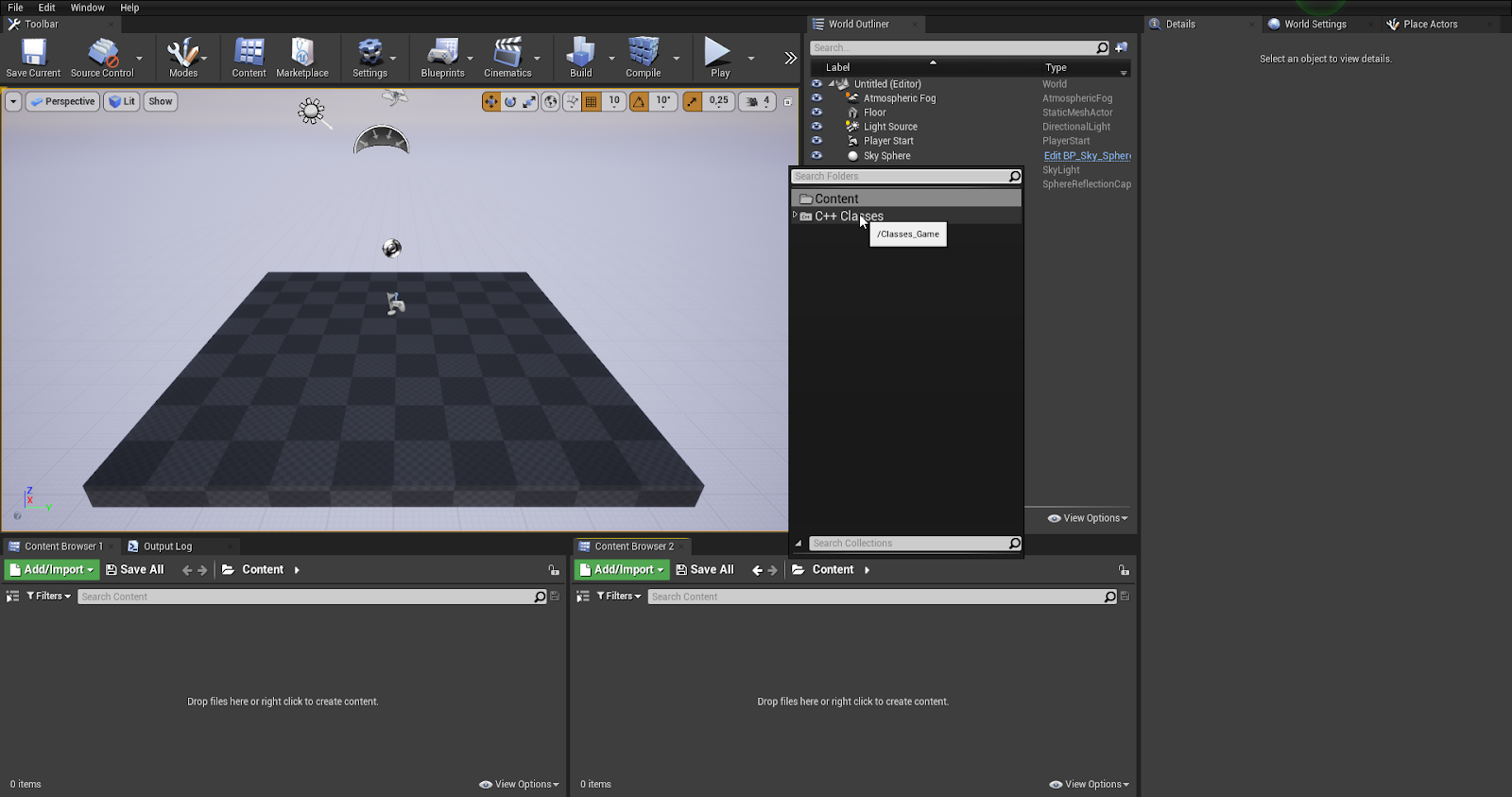The image size is (1512, 797).
Task: Open View Options in World Outliner
Action: tap(1088, 518)
